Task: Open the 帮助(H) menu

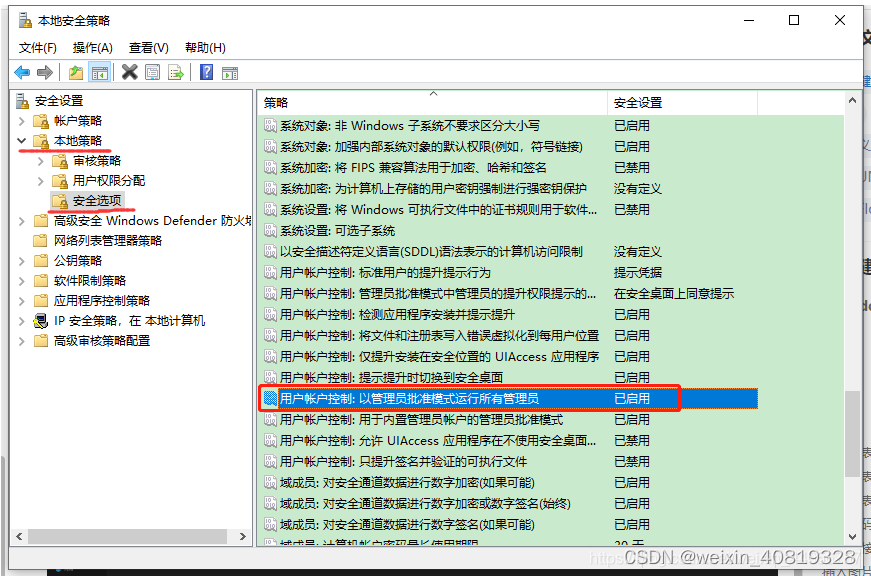Action: tap(206, 48)
